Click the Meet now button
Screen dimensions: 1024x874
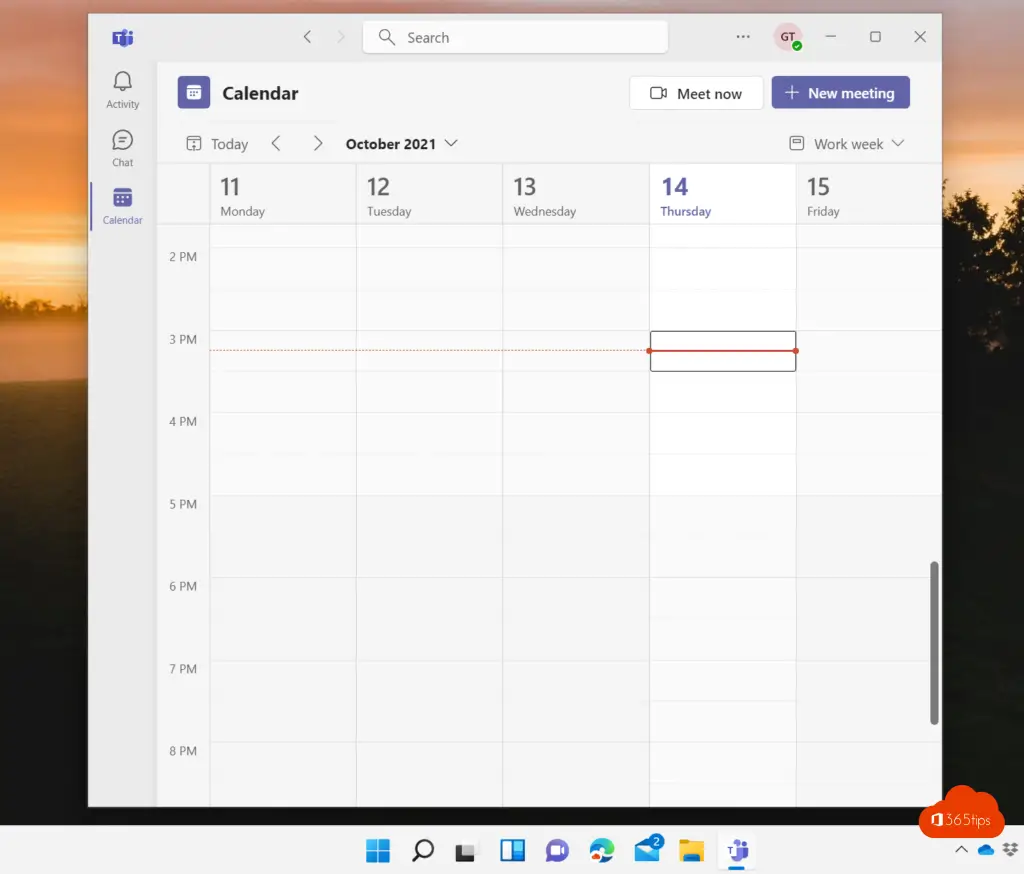tap(696, 93)
